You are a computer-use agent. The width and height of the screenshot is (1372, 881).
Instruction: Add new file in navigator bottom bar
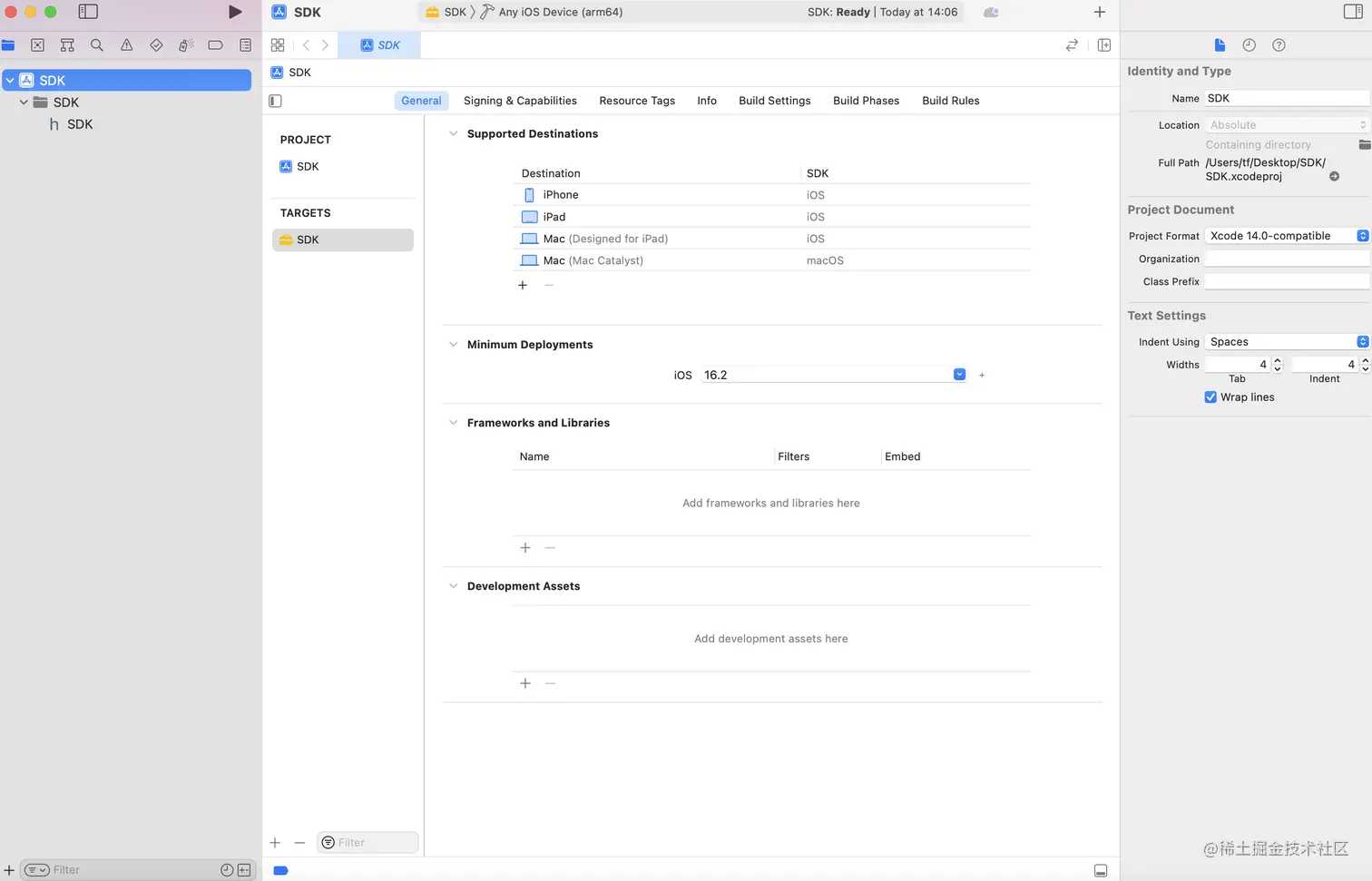9,870
